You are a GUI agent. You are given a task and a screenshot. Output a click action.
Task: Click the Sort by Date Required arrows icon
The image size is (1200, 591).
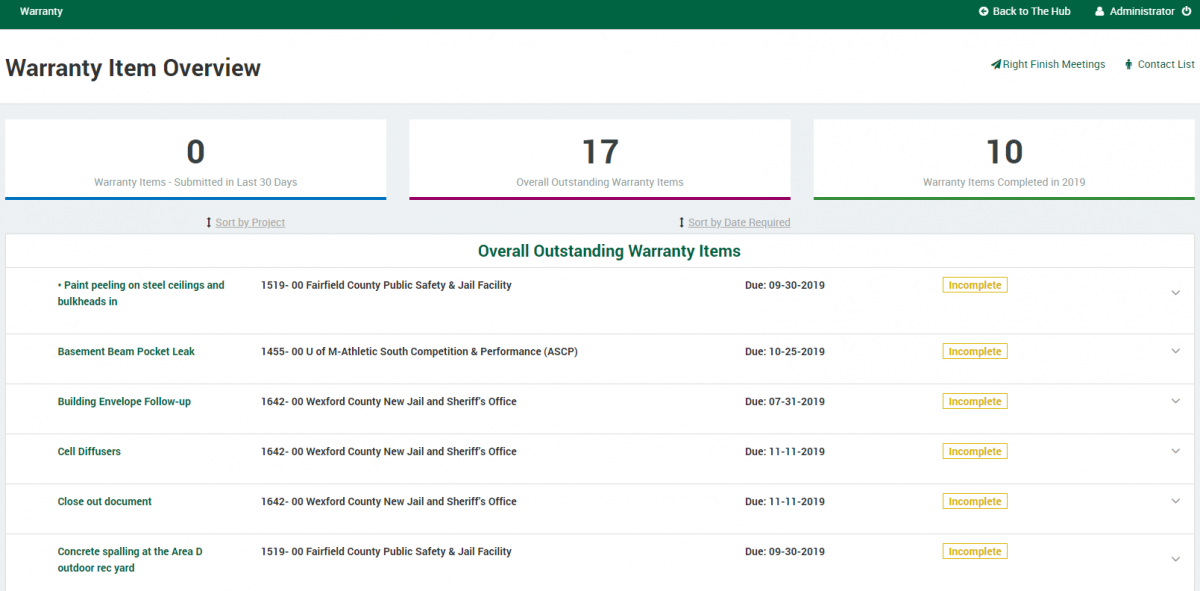click(x=682, y=222)
